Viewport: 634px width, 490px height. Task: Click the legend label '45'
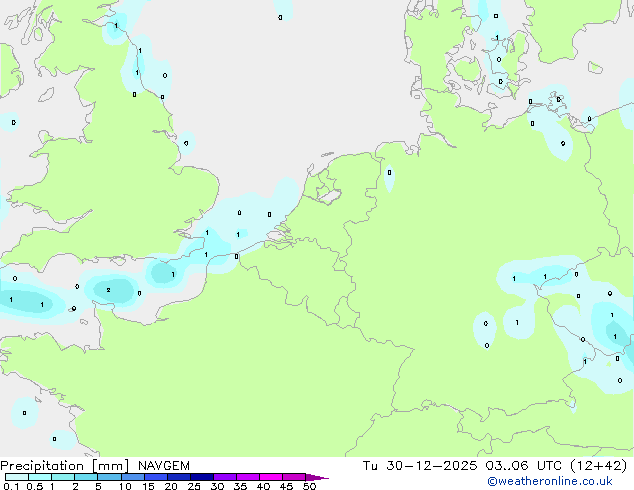point(286,486)
